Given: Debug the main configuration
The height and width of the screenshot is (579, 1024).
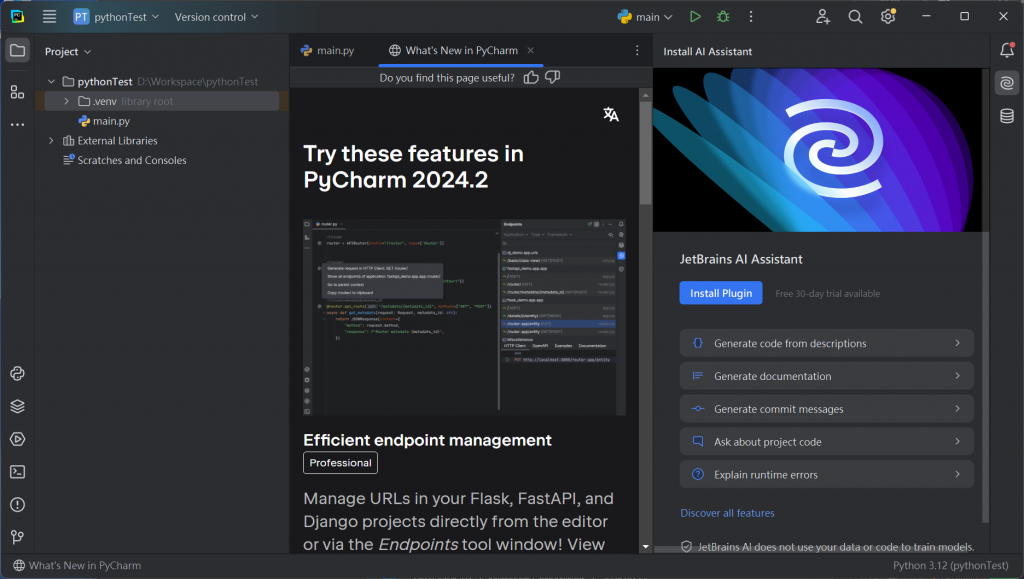Looking at the screenshot, I should pyautogui.click(x=723, y=17).
